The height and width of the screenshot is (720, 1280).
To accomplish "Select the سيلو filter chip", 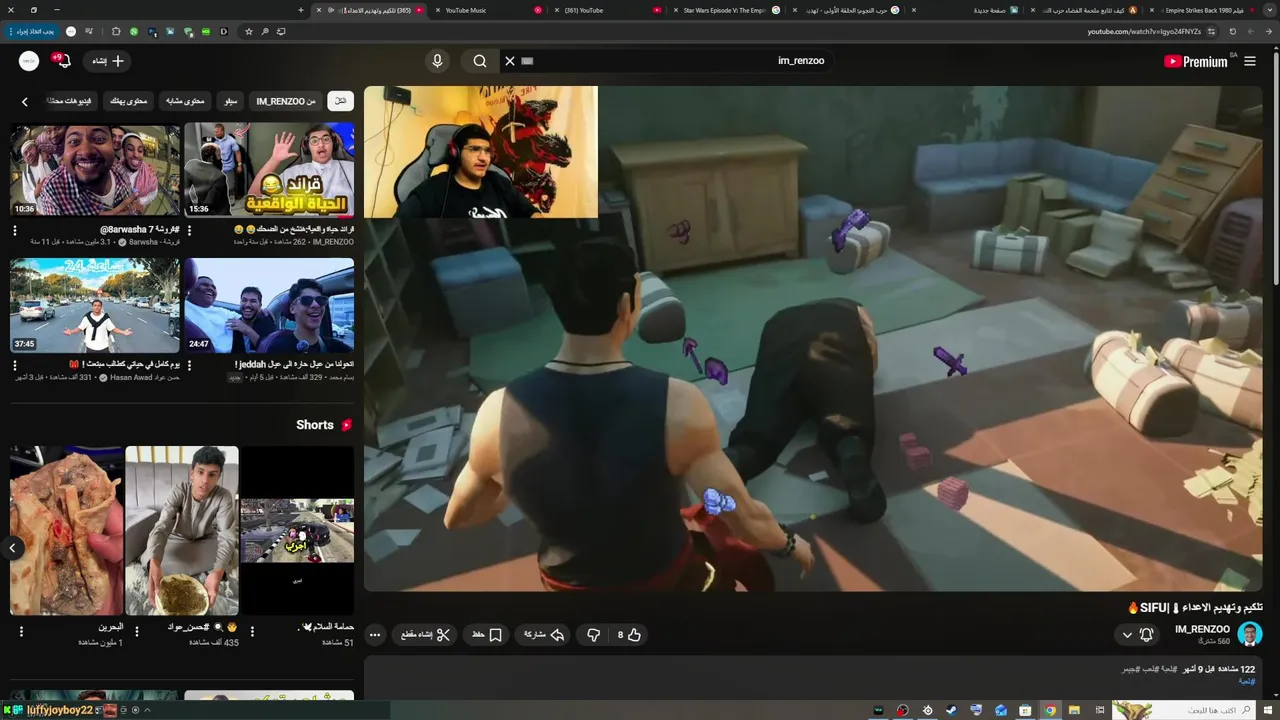I will coord(231,101).
